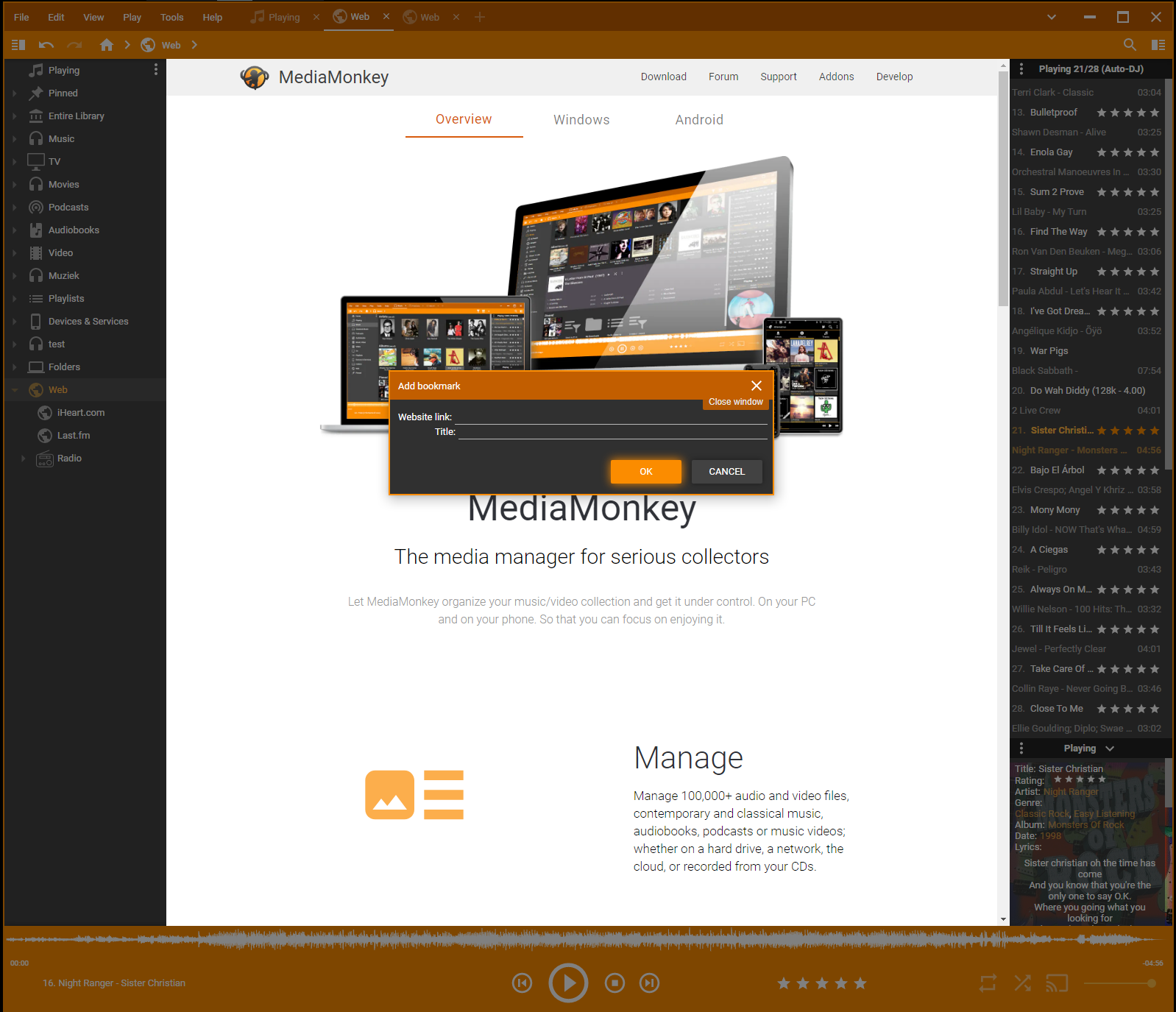Open the cast to device icon
This screenshot has height=1012, width=1176.
[1057, 983]
